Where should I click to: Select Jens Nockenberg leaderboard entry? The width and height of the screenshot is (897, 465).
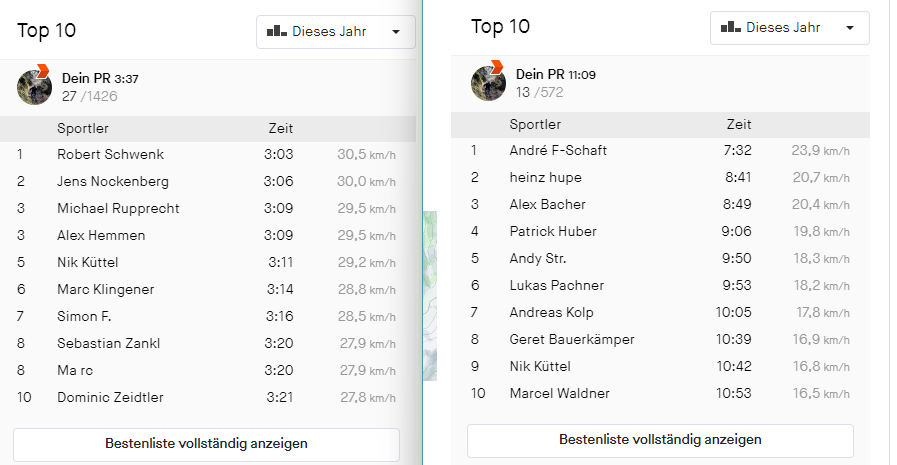pos(113,182)
